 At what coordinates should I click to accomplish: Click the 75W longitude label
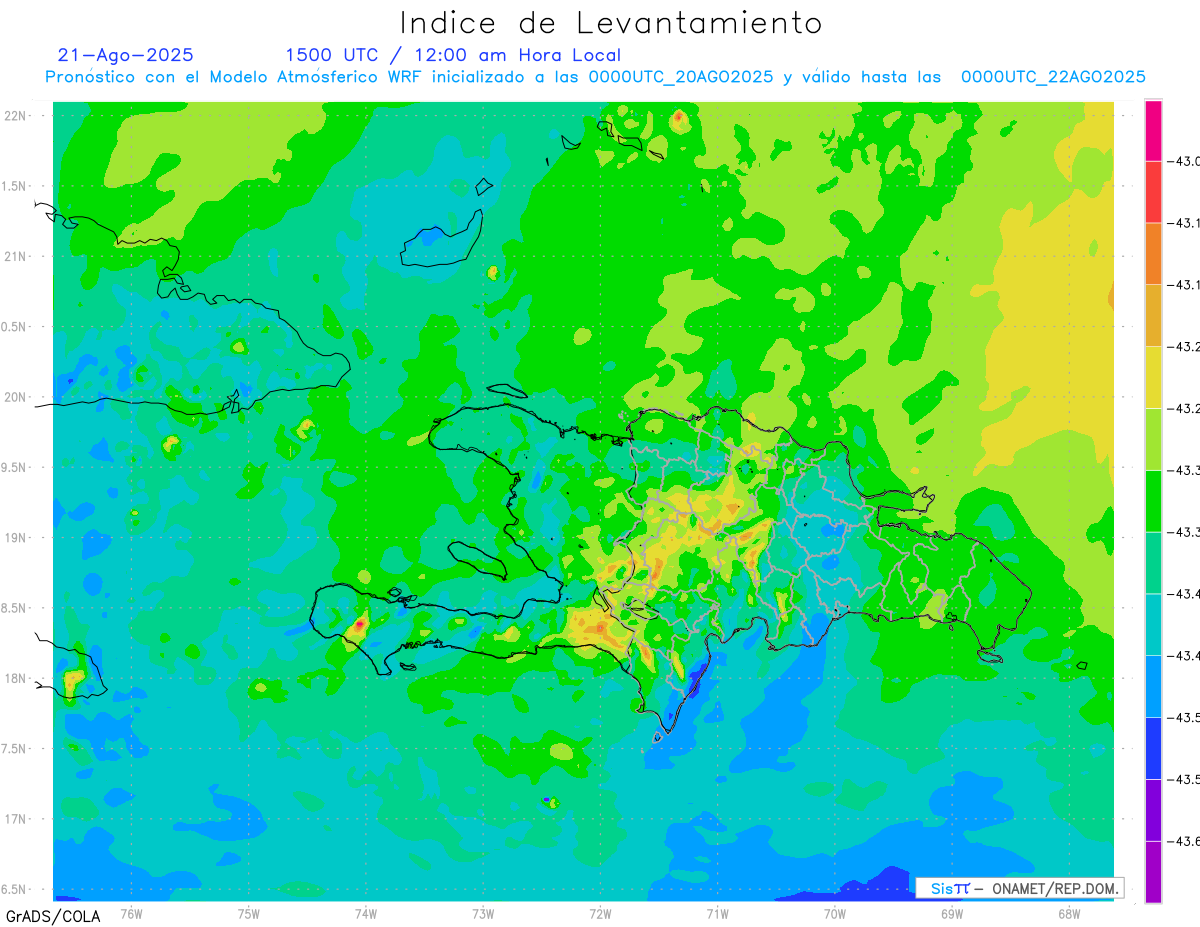coord(249,913)
